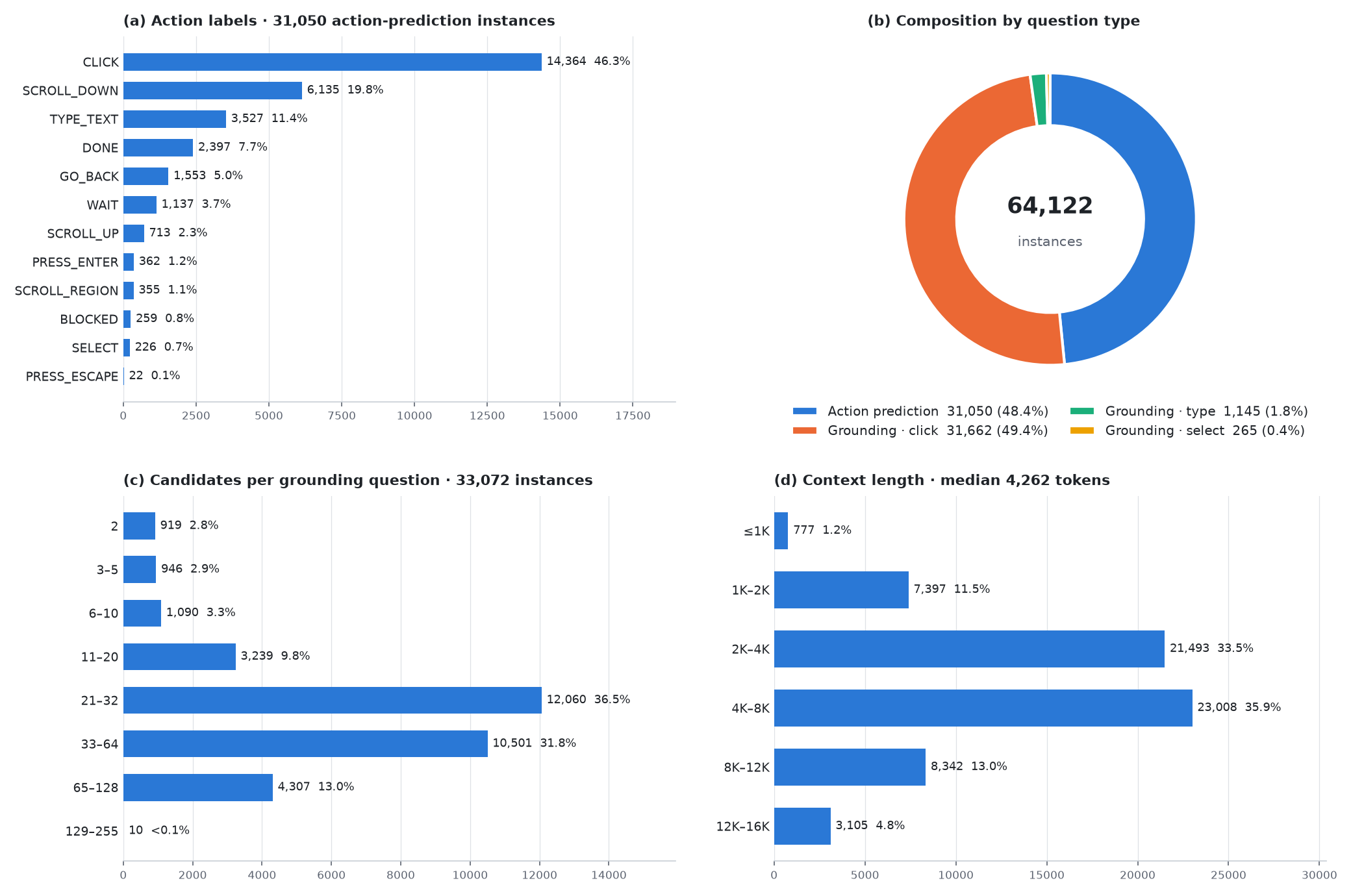Click 'Action prediction 31,050 (48.4%)' legend text

point(938,411)
